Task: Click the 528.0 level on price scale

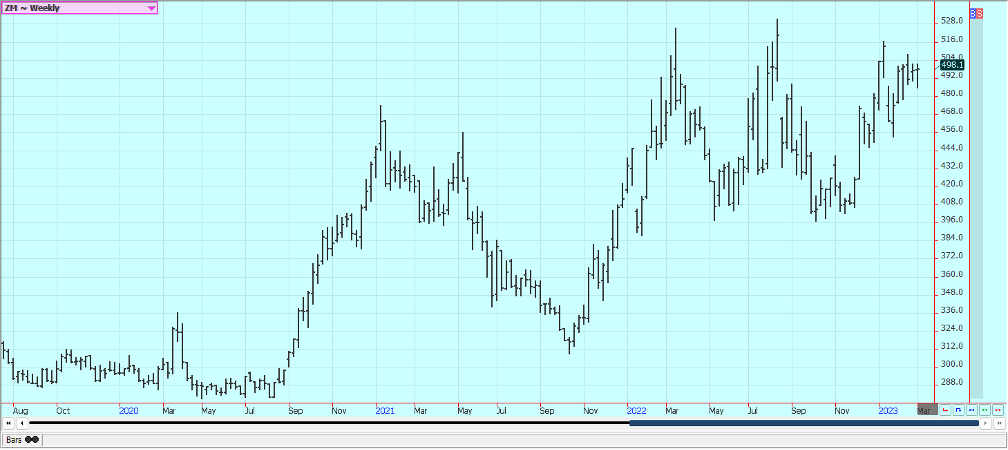Action: tap(951, 20)
